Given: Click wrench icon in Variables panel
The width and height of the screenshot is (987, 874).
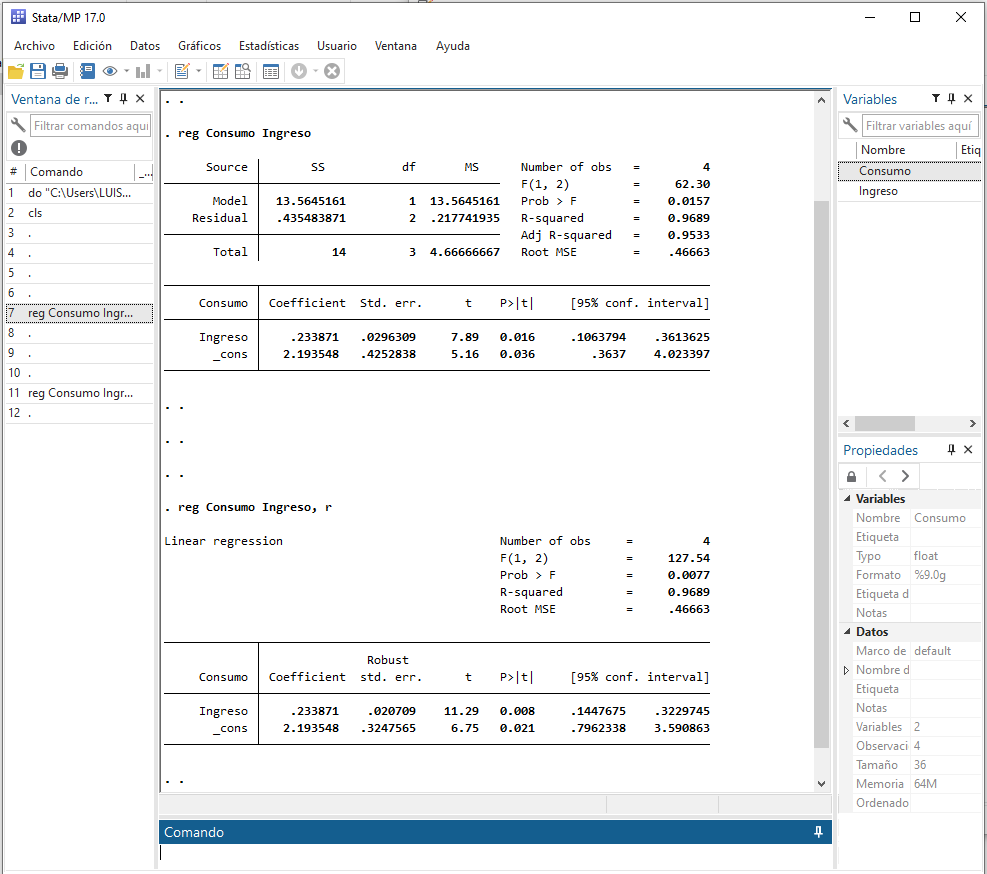Looking at the screenshot, I should point(850,125).
